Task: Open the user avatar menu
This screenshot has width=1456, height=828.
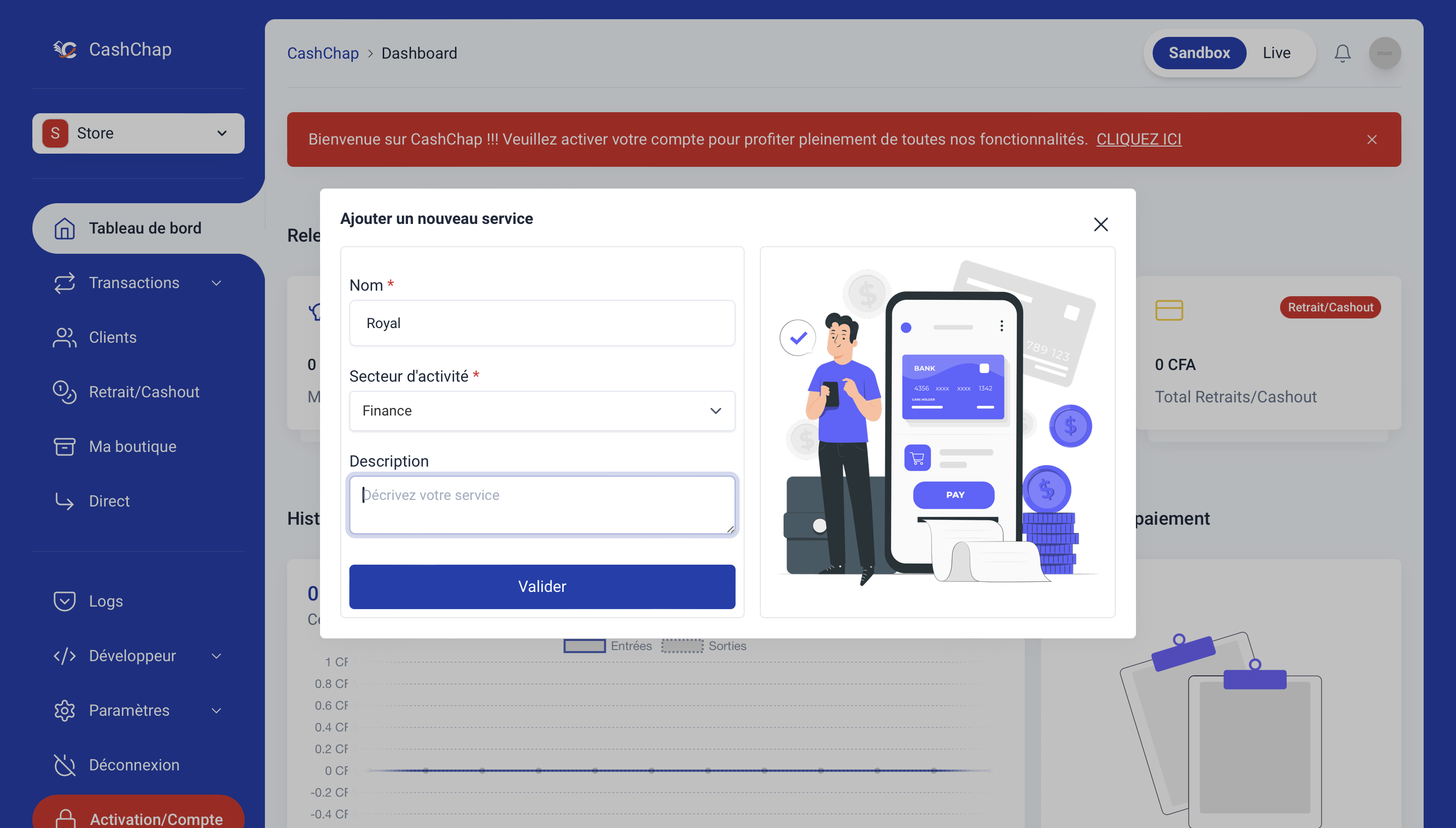Action: point(1384,53)
